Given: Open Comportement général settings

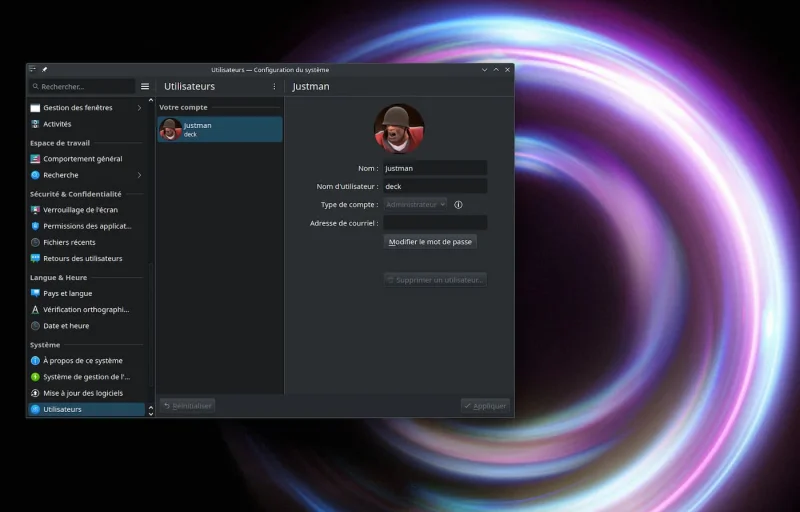Looking at the screenshot, I should pos(86,159).
